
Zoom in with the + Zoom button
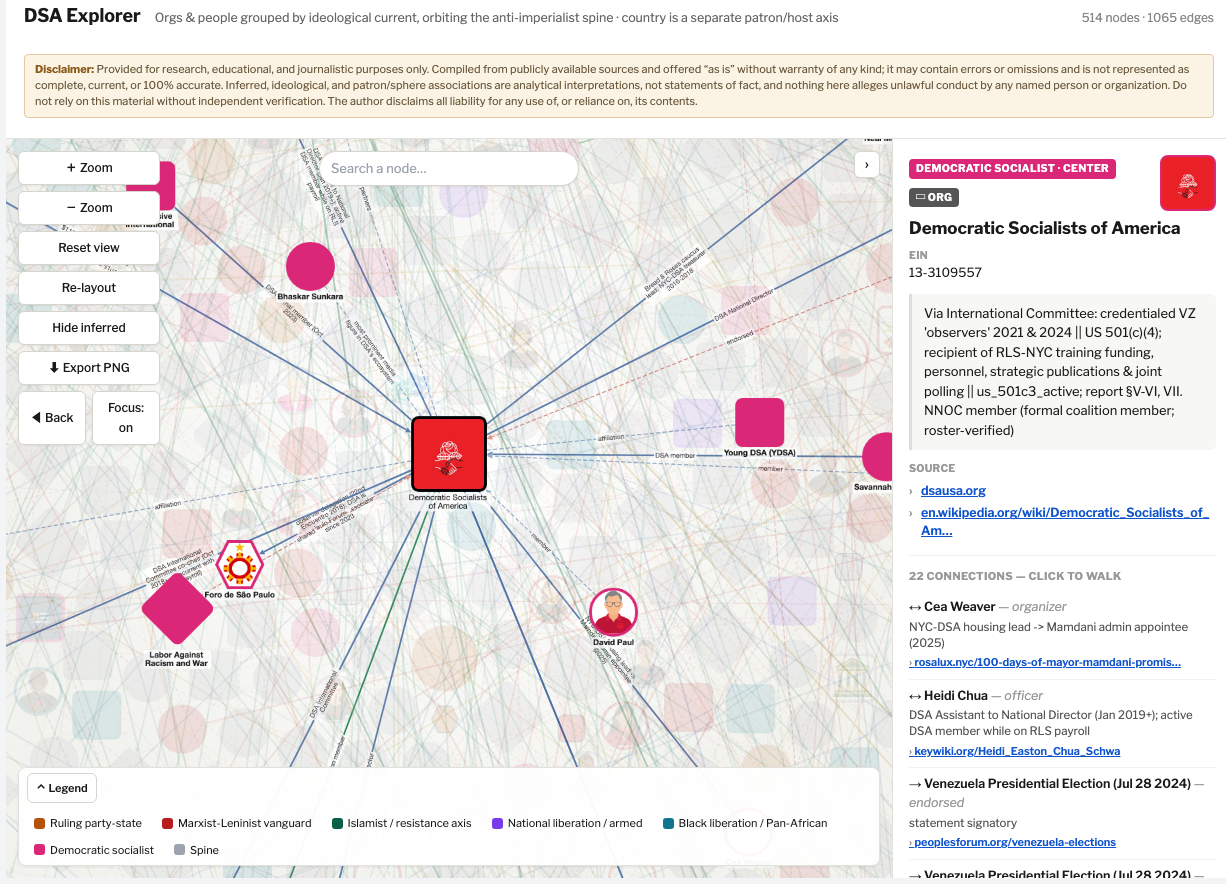click(x=89, y=168)
